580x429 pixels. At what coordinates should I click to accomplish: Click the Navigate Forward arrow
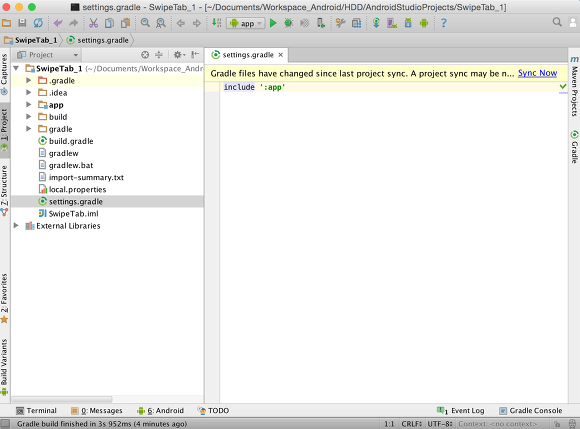pos(197,23)
